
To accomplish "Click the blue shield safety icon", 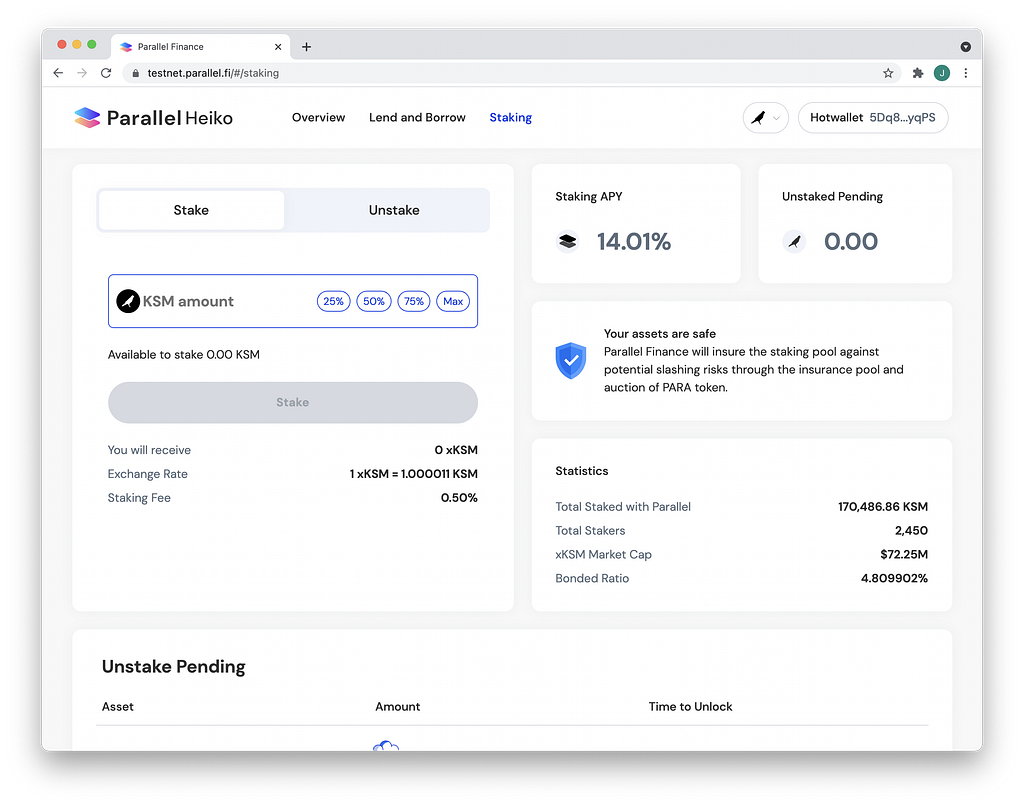I will [571, 361].
